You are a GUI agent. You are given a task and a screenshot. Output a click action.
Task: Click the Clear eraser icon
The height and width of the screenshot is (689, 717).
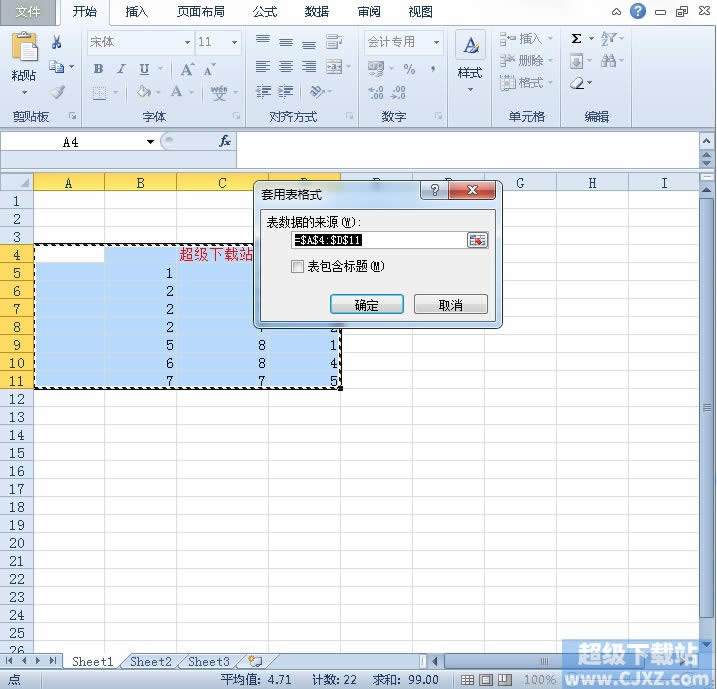[577, 83]
